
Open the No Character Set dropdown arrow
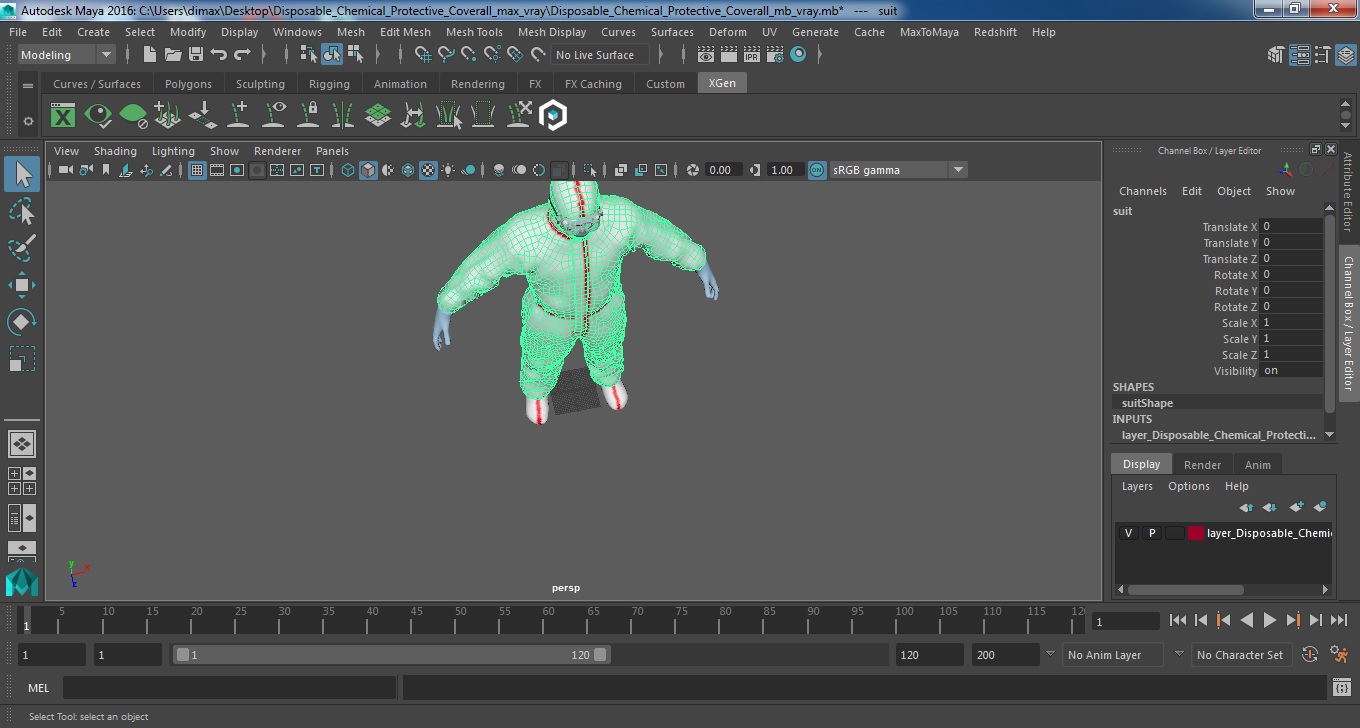pyautogui.click(x=1179, y=654)
